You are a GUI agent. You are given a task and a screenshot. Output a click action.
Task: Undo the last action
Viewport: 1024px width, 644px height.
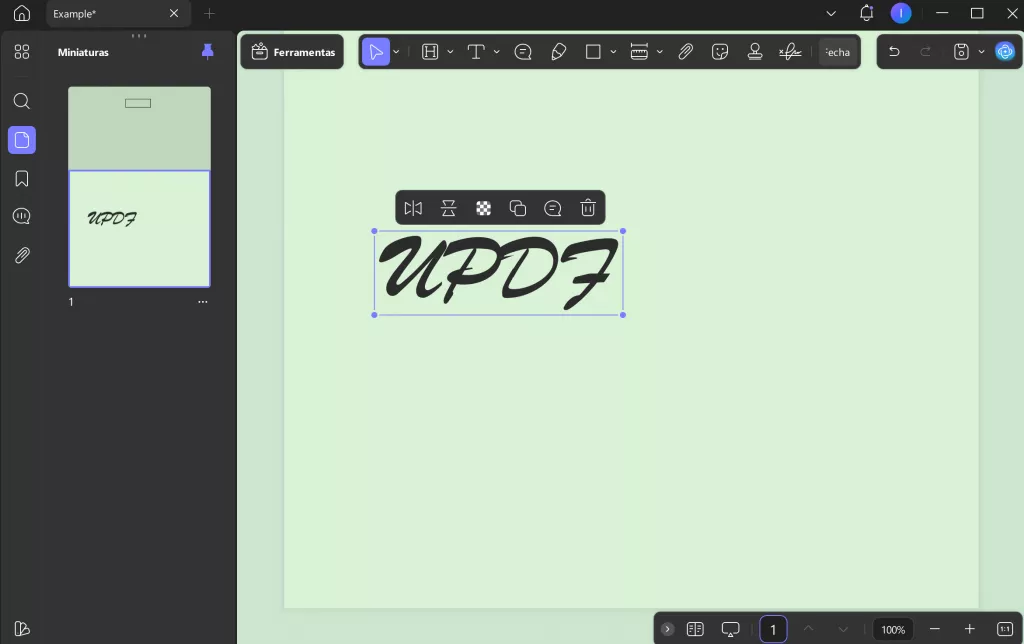click(x=894, y=52)
